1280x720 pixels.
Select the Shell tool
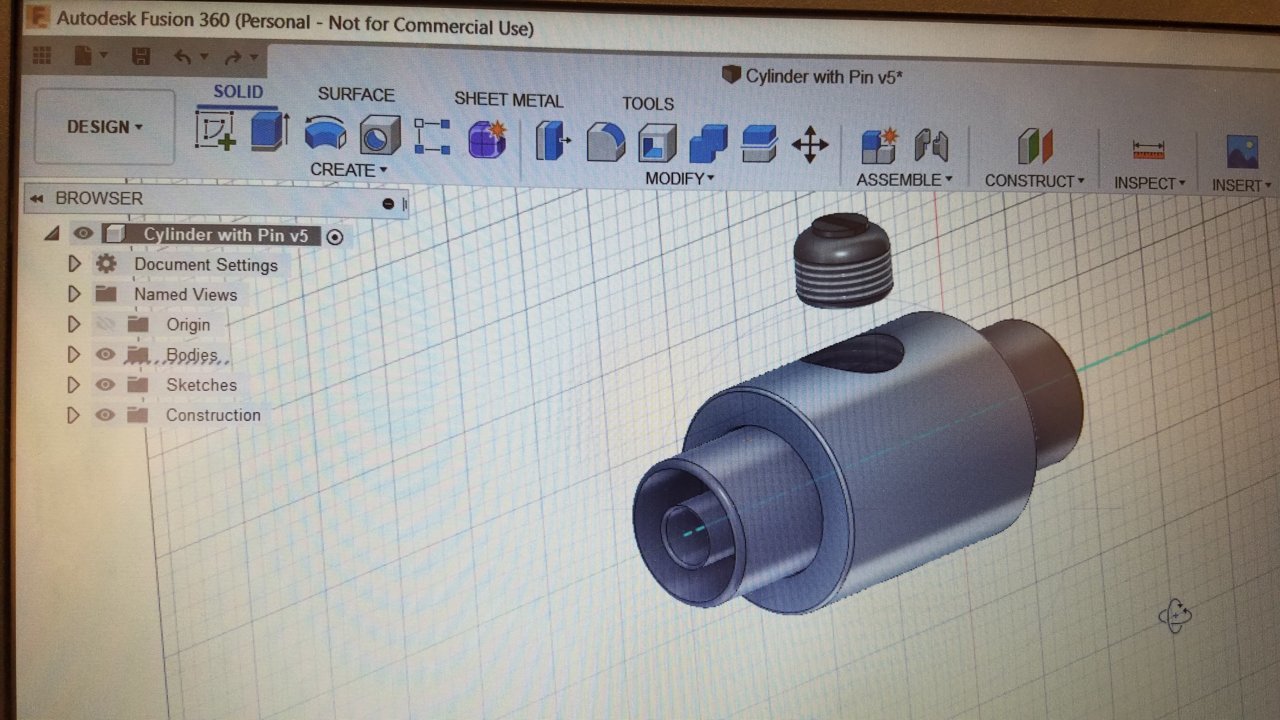[657, 143]
